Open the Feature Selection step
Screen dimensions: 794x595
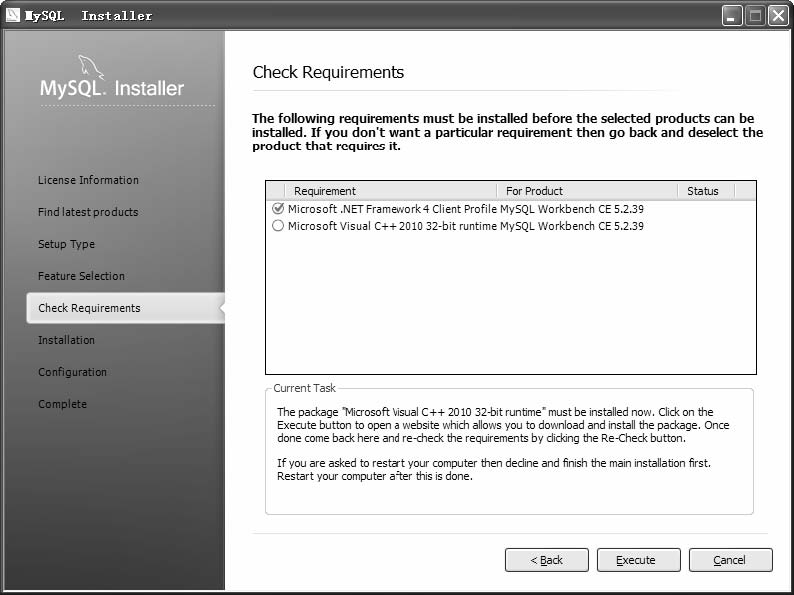click(81, 276)
